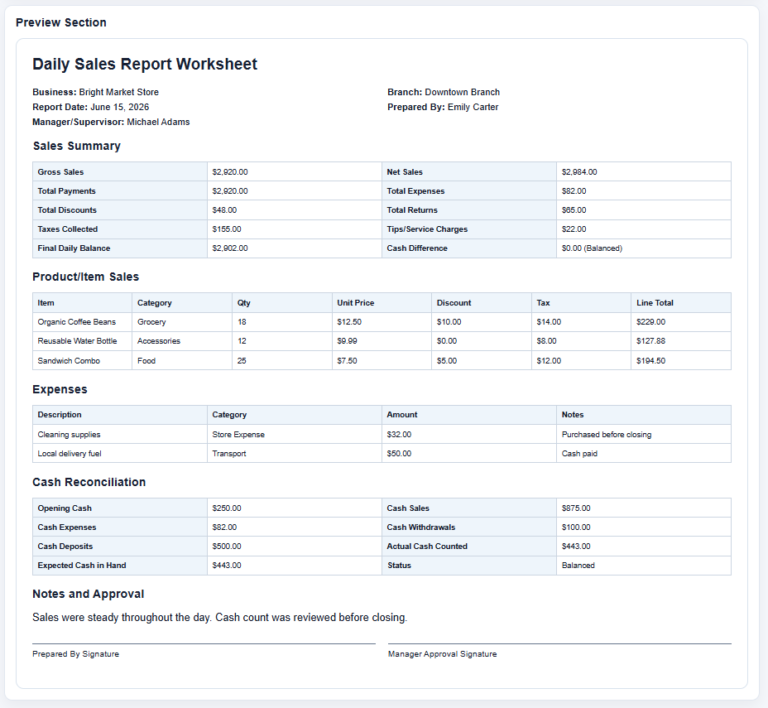Click the Total Payments label cell
Image resolution: width=768 pixels, height=708 pixels.
click(x=120, y=191)
